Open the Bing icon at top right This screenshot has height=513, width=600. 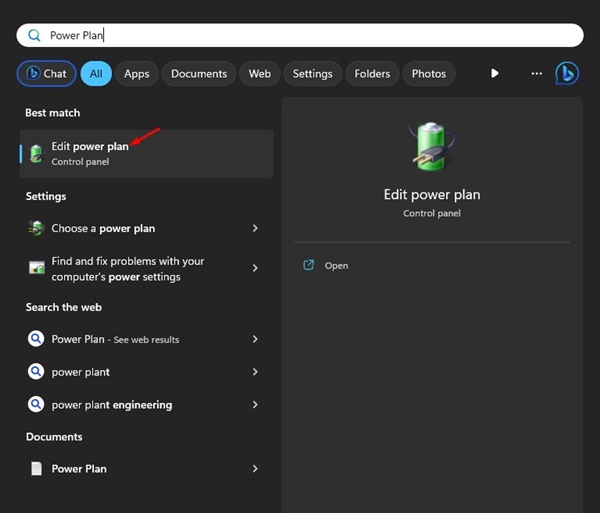(567, 73)
